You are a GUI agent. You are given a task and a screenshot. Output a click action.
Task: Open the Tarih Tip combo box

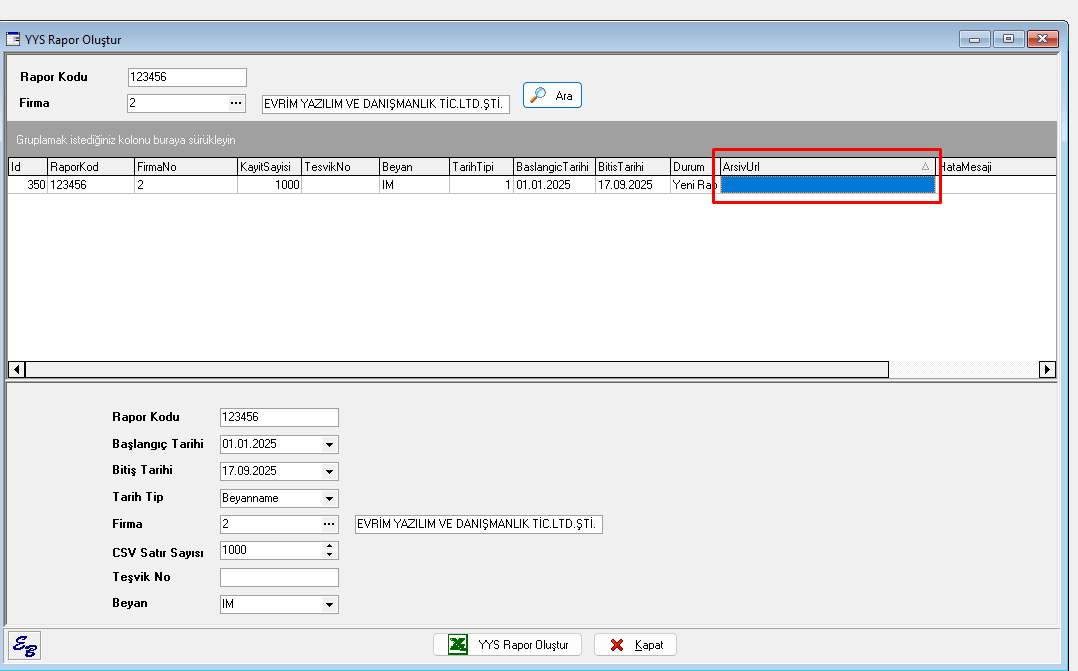click(x=329, y=498)
